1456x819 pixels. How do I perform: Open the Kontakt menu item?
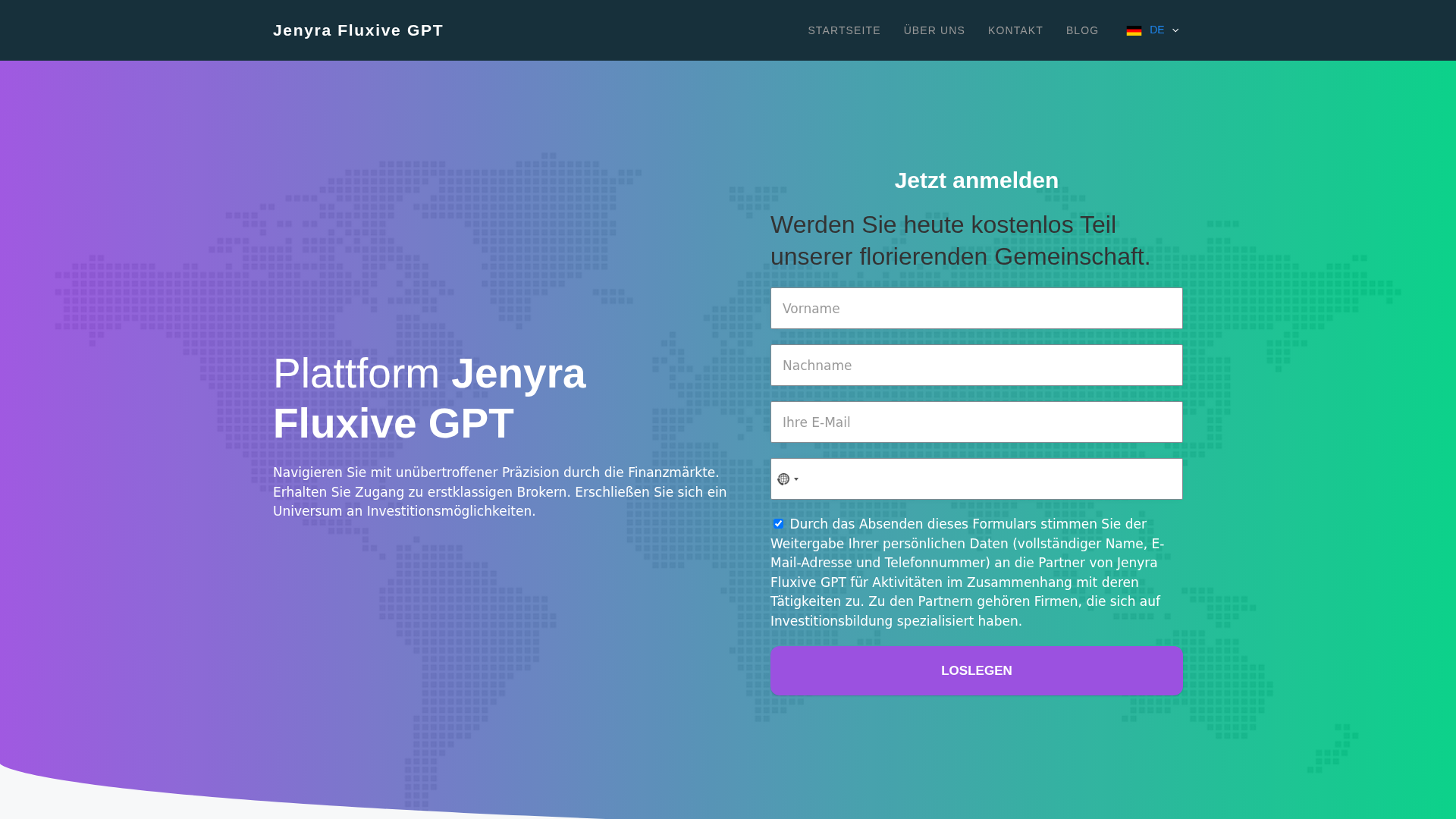(x=1015, y=30)
